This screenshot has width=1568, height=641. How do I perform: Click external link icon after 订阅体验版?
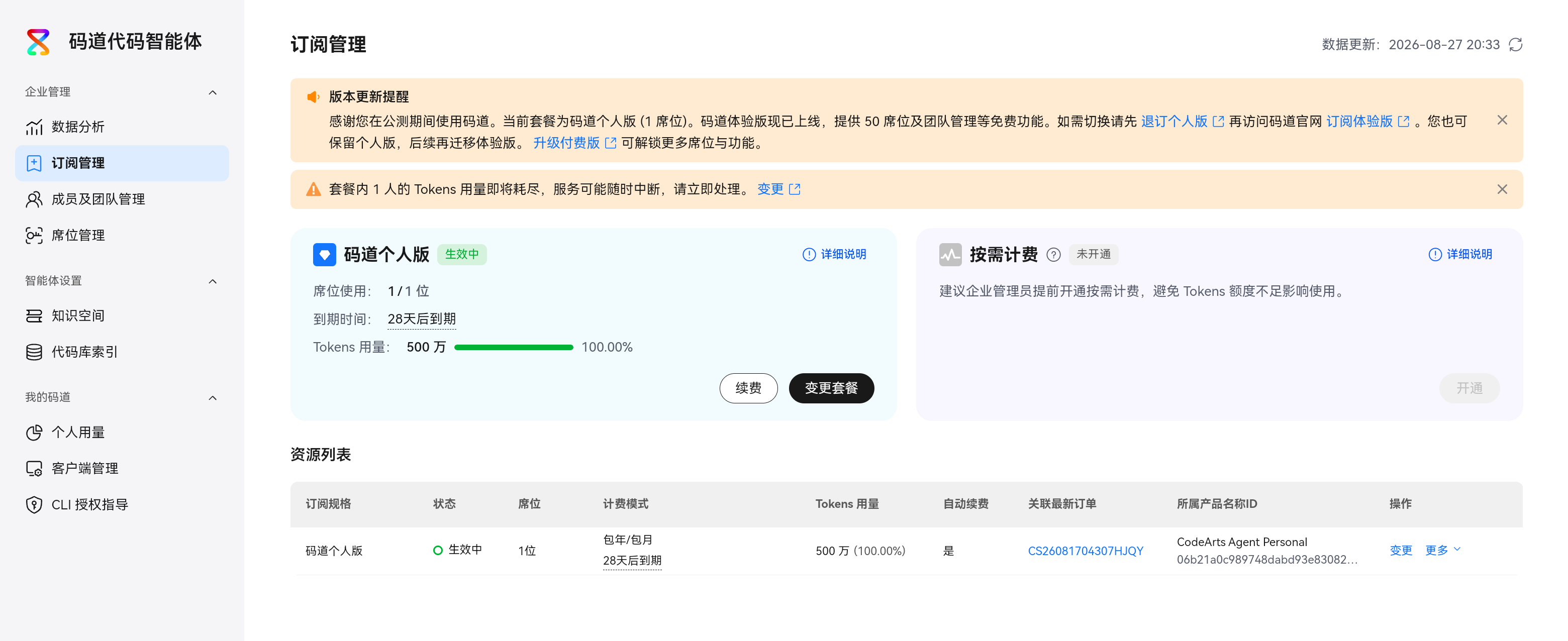click(x=1404, y=122)
